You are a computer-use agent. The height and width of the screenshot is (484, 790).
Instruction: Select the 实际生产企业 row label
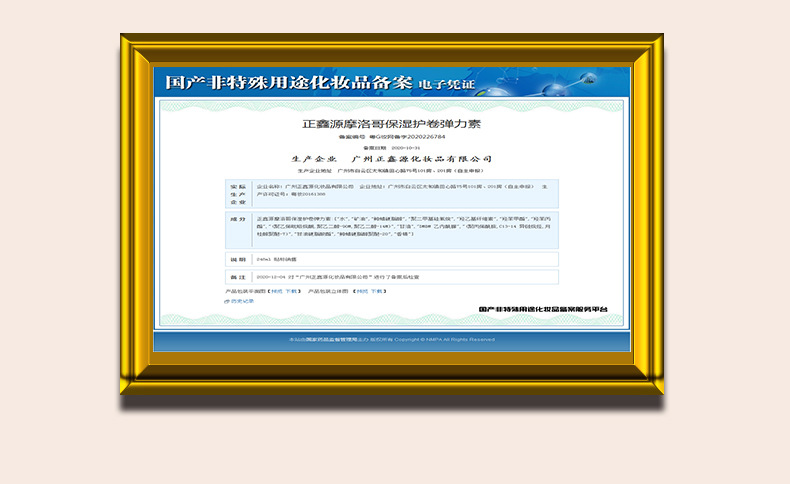point(238,194)
